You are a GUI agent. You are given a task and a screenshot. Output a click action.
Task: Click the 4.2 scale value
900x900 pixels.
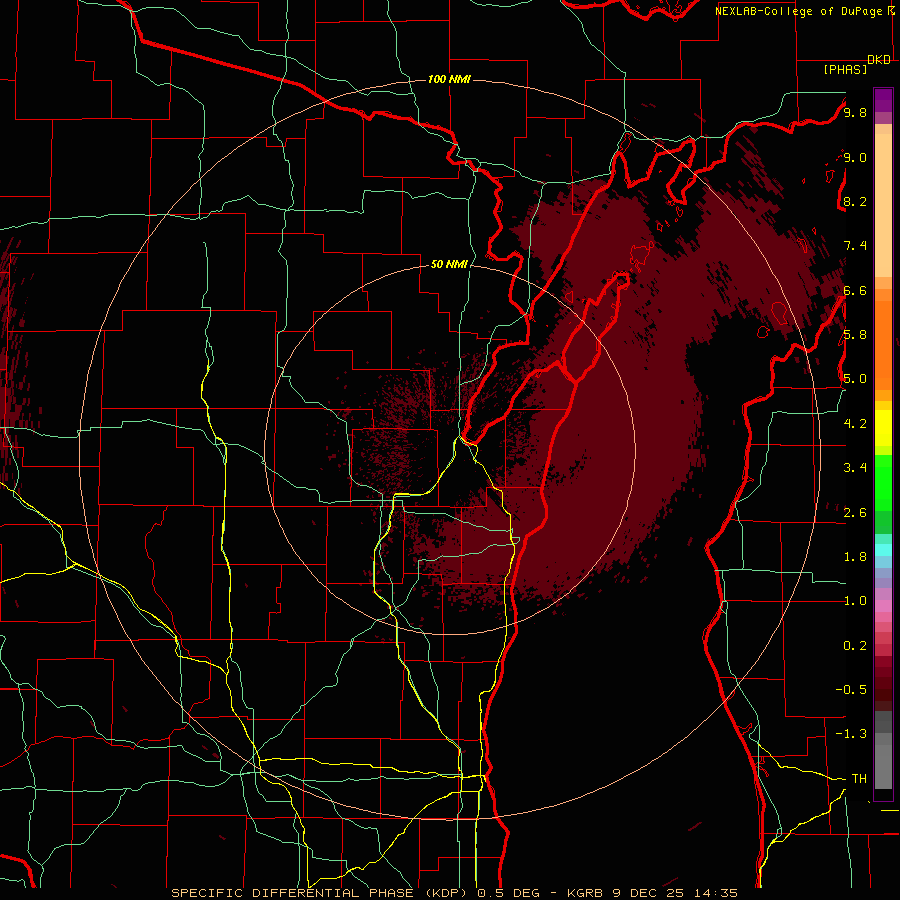(x=855, y=424)
